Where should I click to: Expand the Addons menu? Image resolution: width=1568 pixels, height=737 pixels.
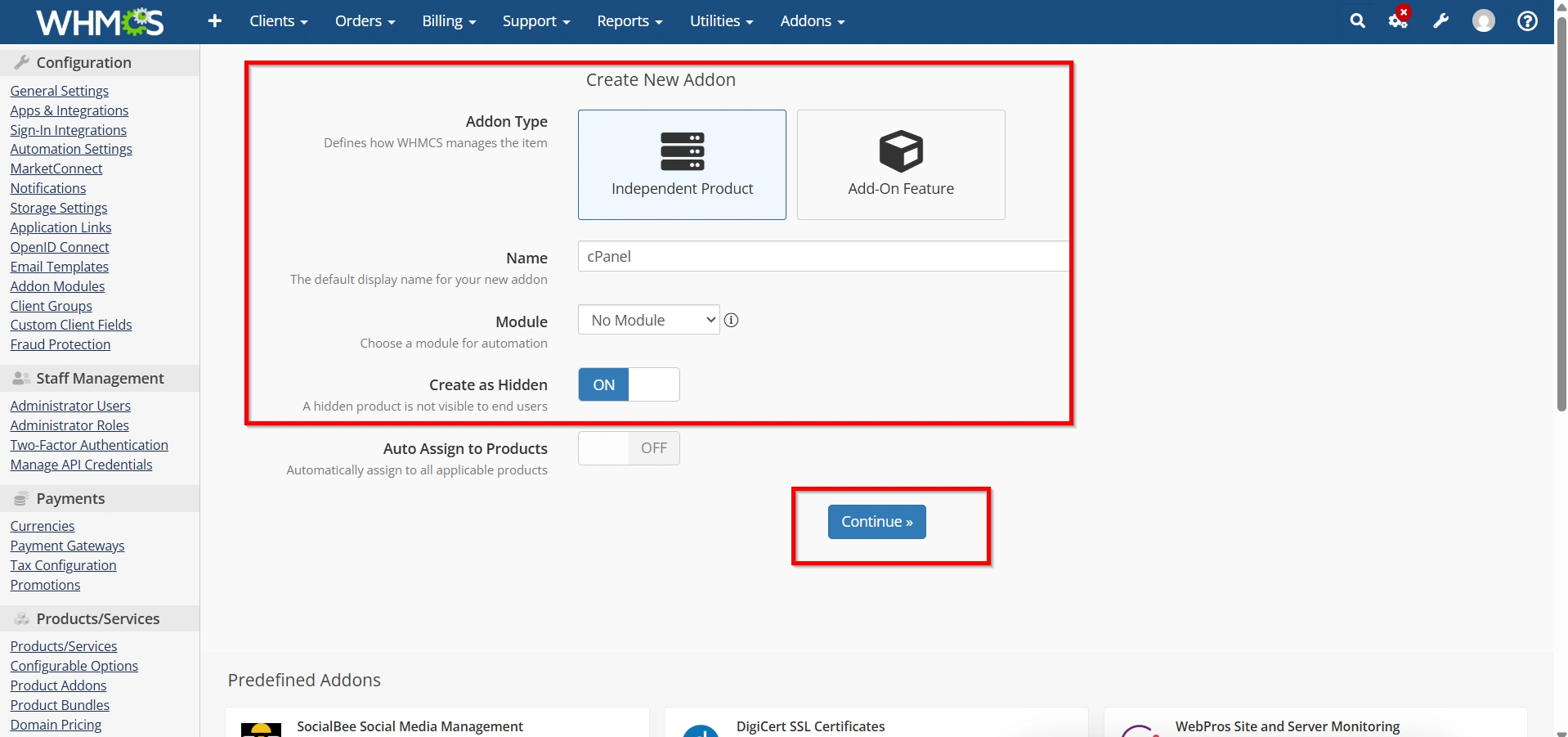(813, 21)
